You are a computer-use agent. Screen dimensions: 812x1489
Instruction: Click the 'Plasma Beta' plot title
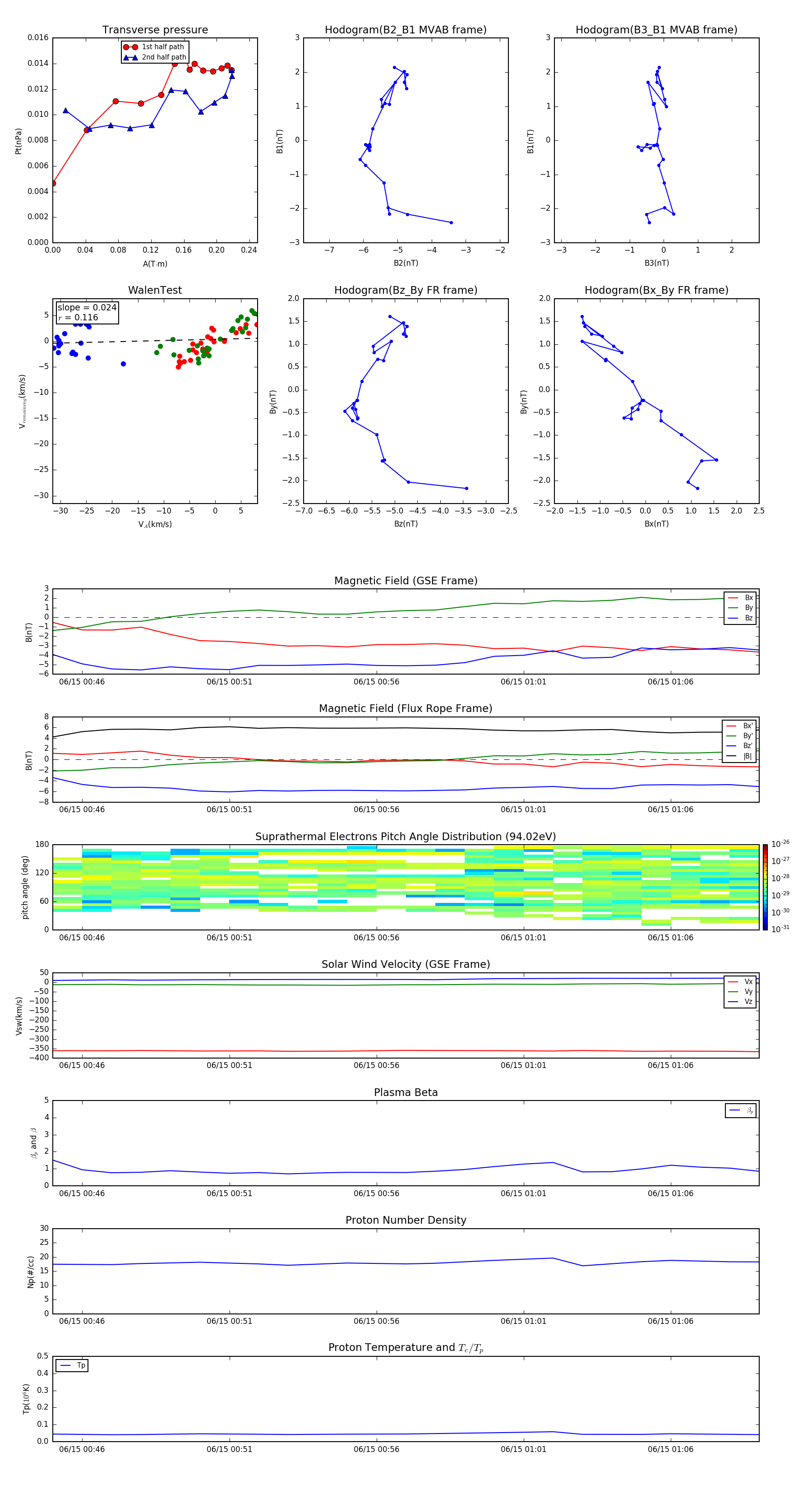point(406,1093)
